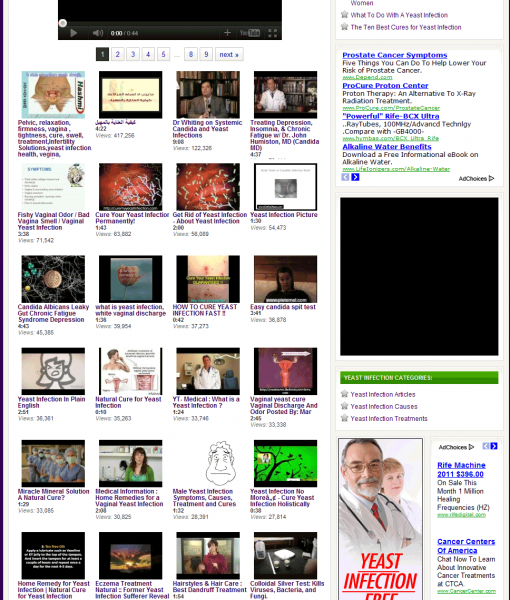Play the video in the player
Screen dimensions: 510x600
tap(73, 33)
